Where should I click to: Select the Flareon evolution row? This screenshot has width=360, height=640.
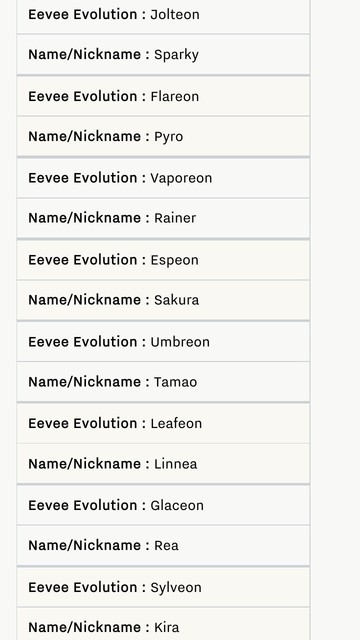(163, 96)
